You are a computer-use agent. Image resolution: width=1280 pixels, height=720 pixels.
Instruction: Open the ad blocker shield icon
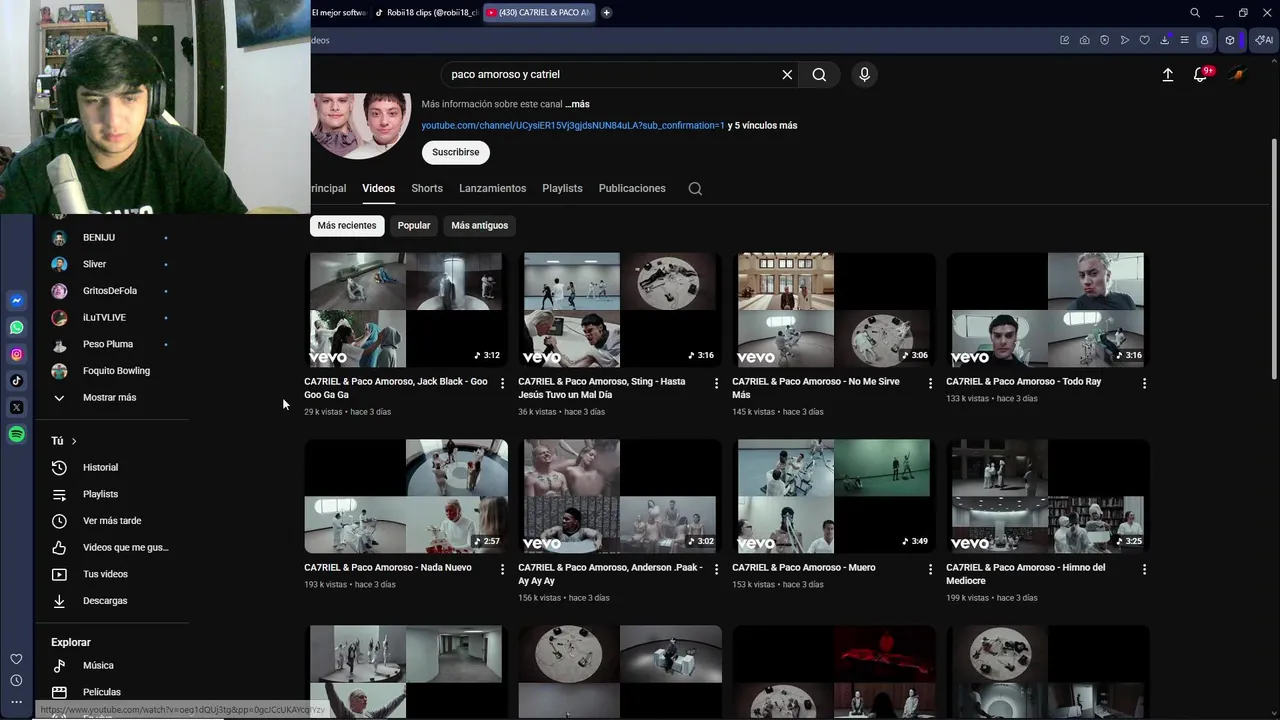[1105, 40]
